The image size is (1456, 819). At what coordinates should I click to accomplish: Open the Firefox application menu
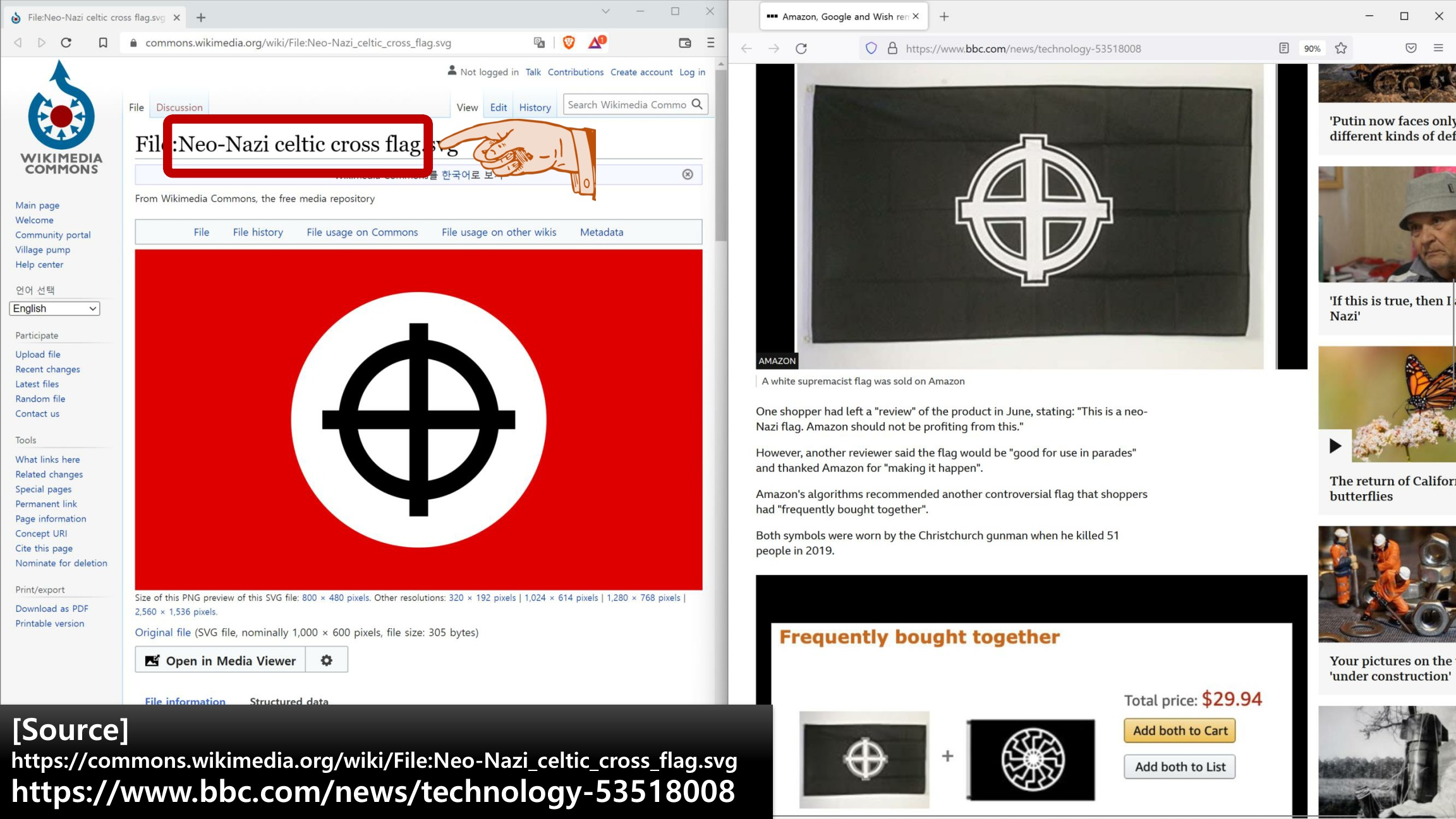tap(1438, 48)
